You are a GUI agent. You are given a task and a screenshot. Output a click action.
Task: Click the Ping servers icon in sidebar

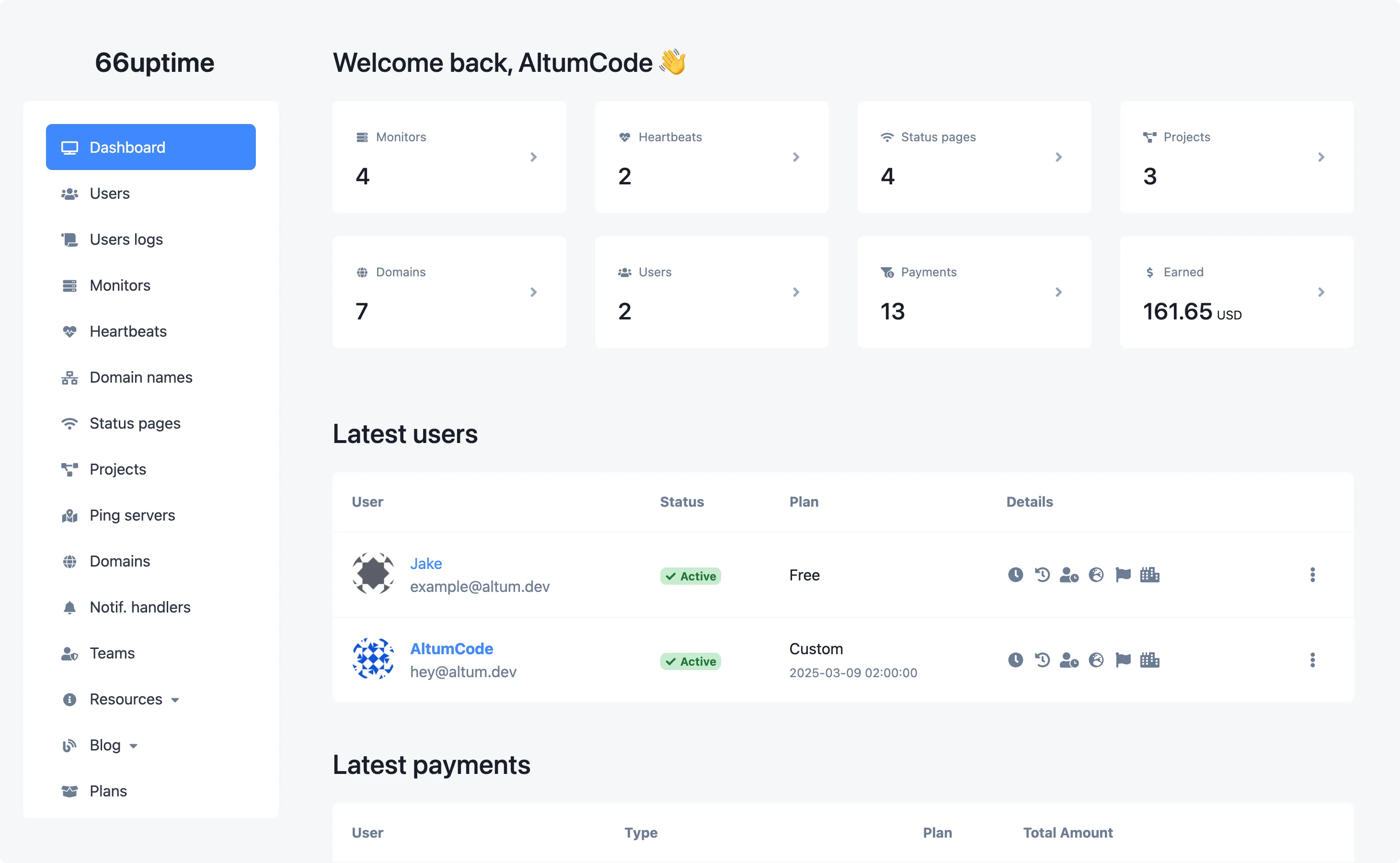70,514
